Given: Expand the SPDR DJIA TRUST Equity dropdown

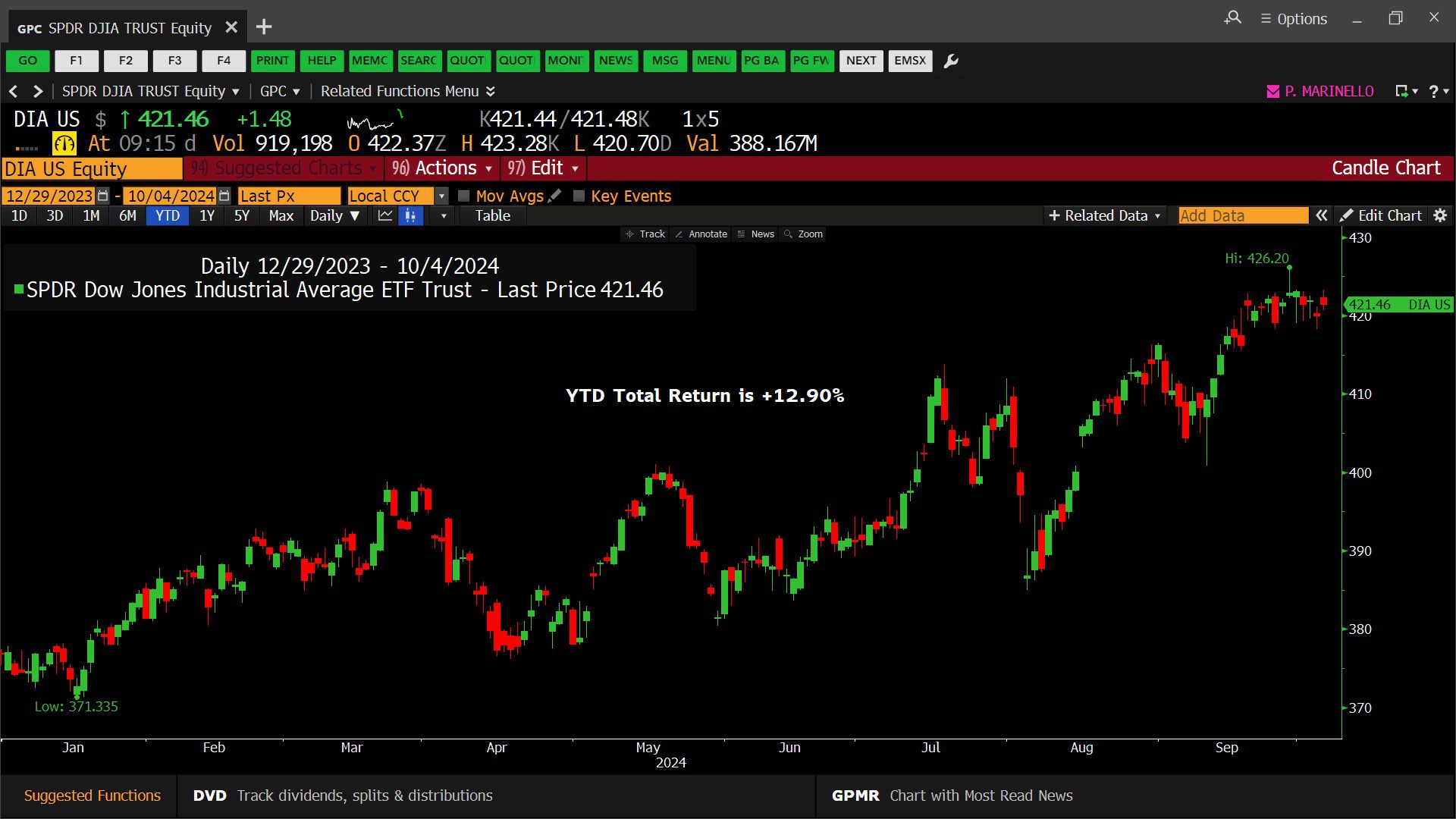Looking at the screenshot, I should click(x=150, y=91).
